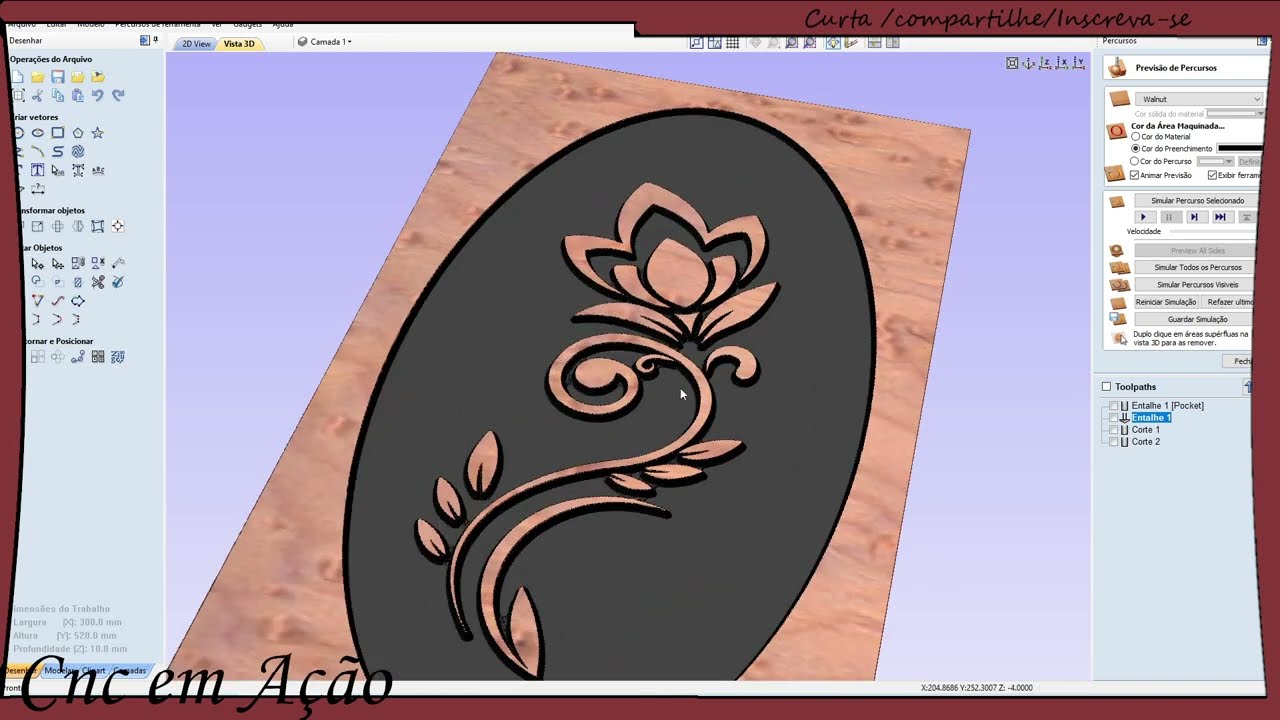The width and height of the screenshot is (1280, 720).
Task: Select the vector texture spiral tool
Action: click(x=78, y=152)
